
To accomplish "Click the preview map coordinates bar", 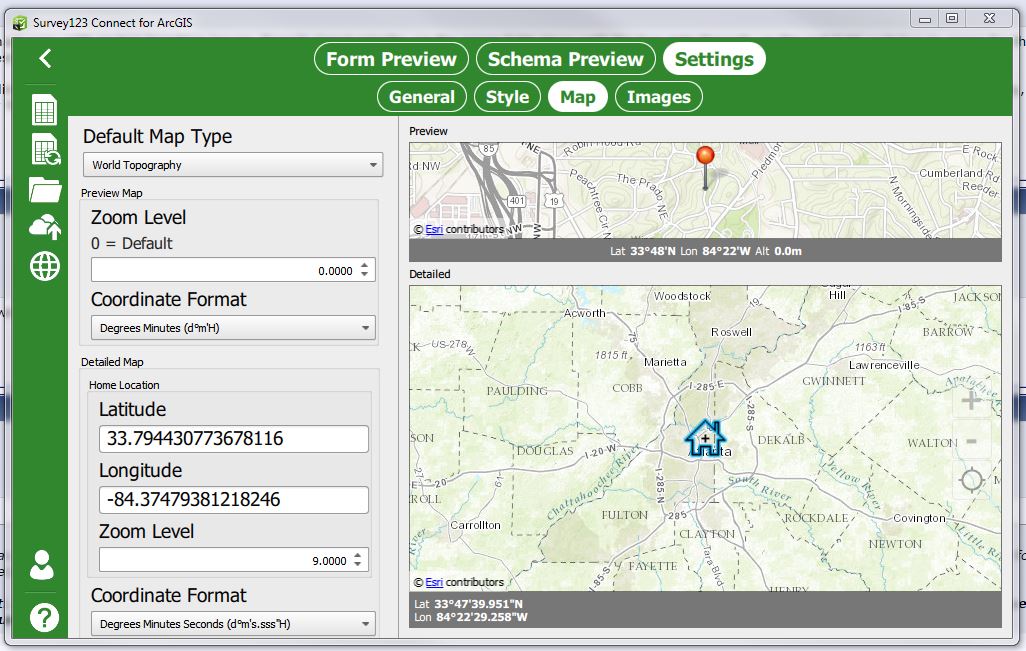I will coord(705,251).
